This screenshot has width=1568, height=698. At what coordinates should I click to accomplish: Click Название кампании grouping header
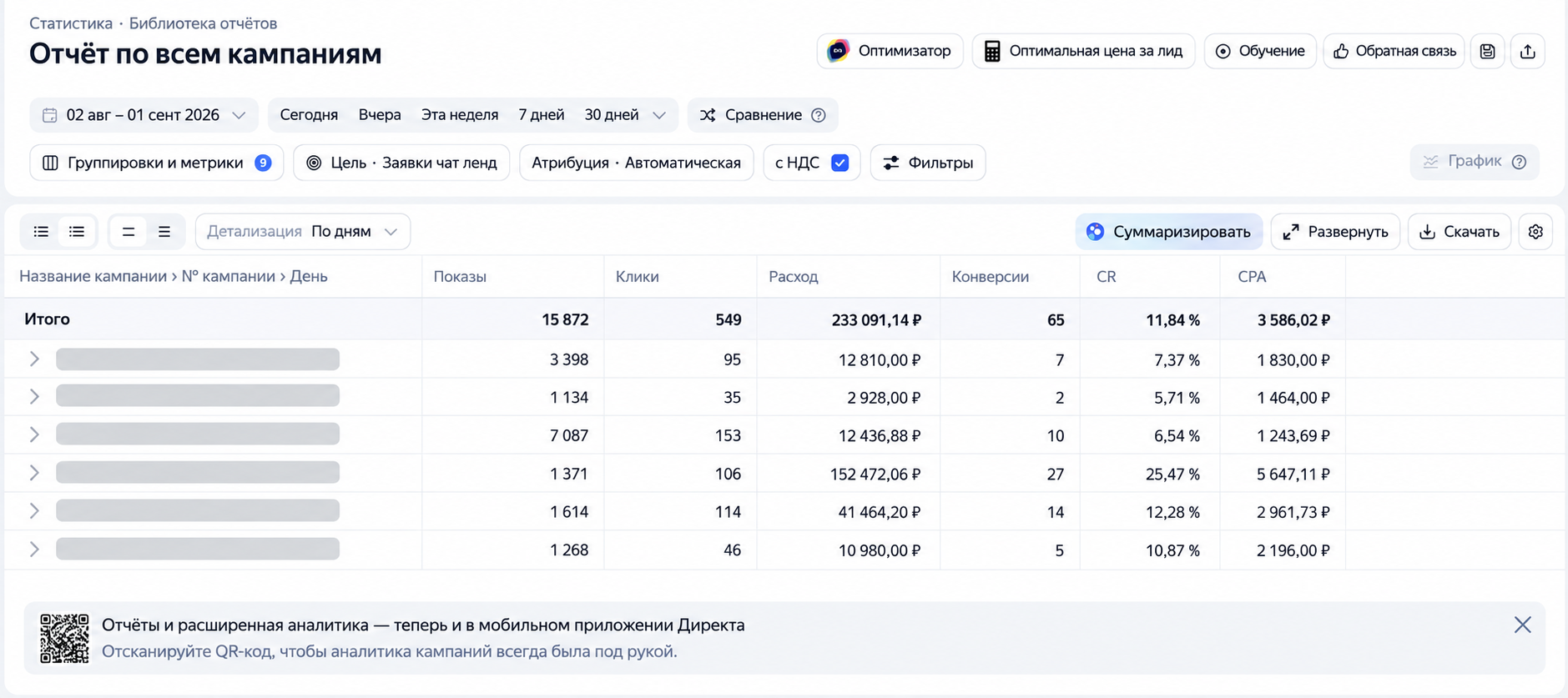93,277
